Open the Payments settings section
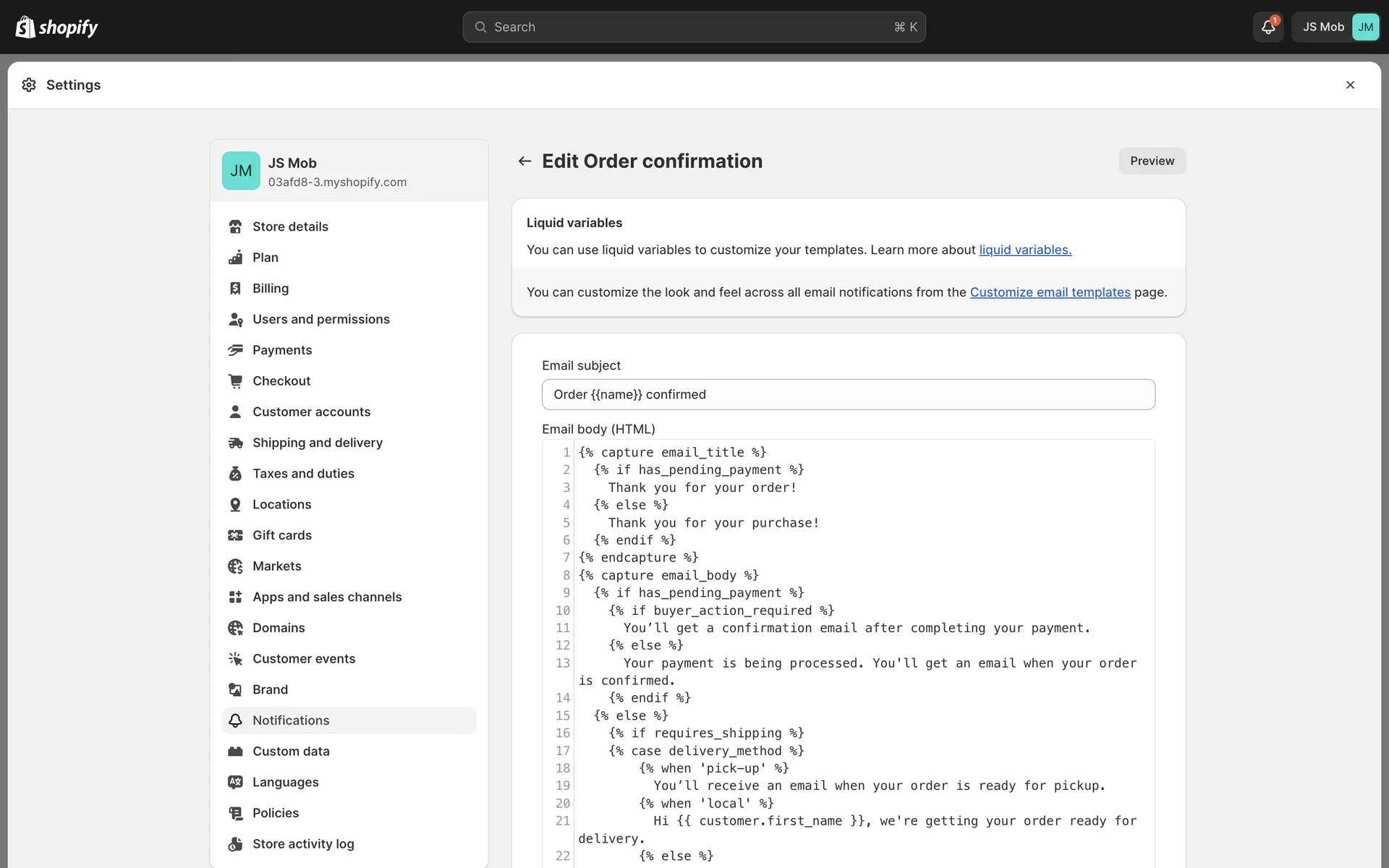Viewport: 1389px width, 868px height. coord(281,350)
